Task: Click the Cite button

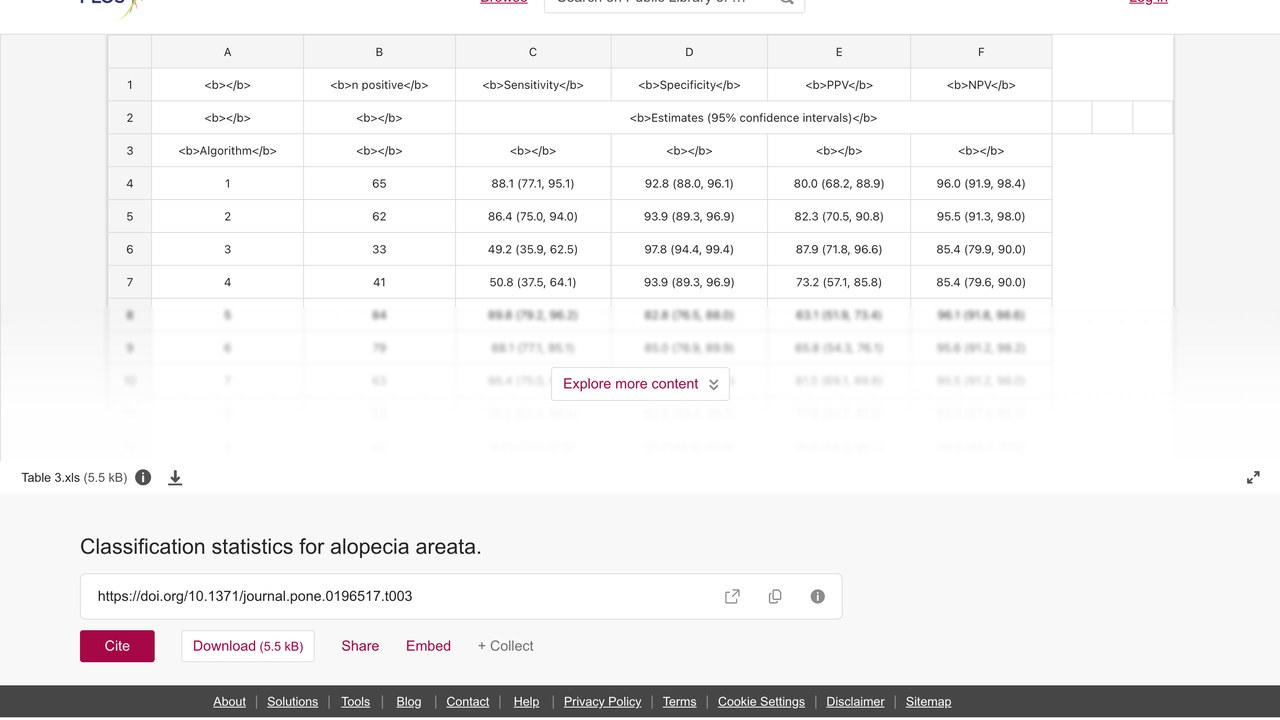Action: (117, 646)
